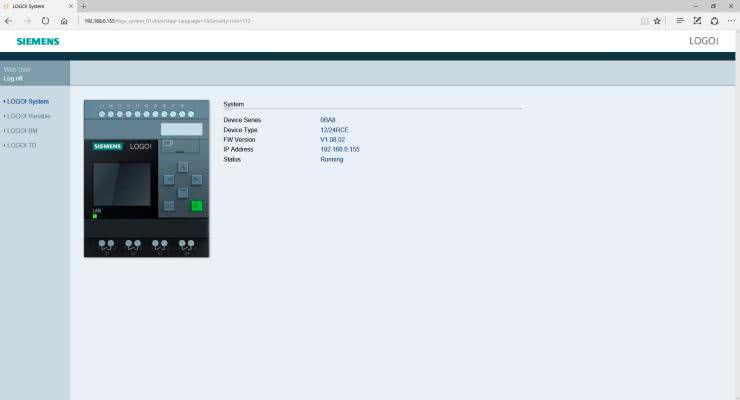Click the browser Forward arrow
Screen dimensions: 740x400
click(27, 20)
